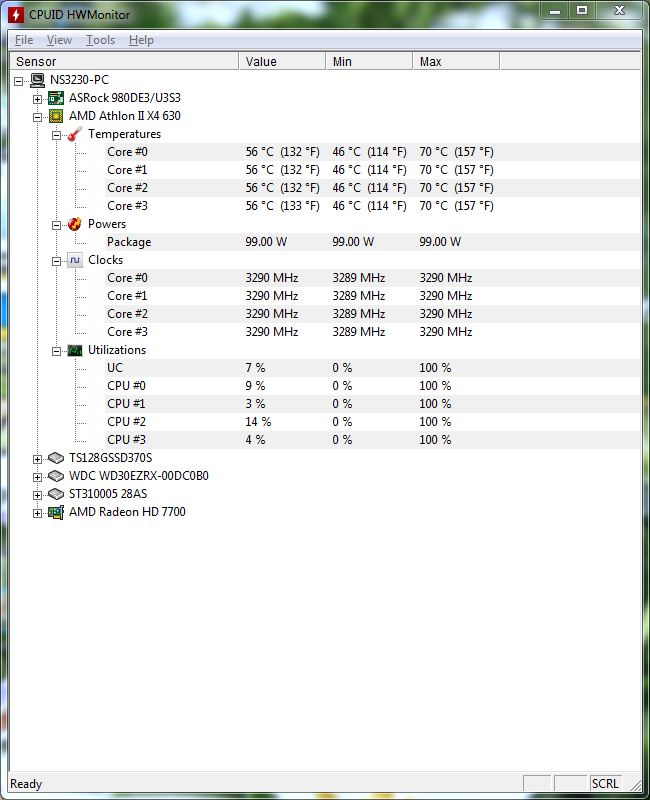Click the TS128GSSD370S drive icon
Image resolution: width=650 pixels, height=800 pixels.
[56, 458]
